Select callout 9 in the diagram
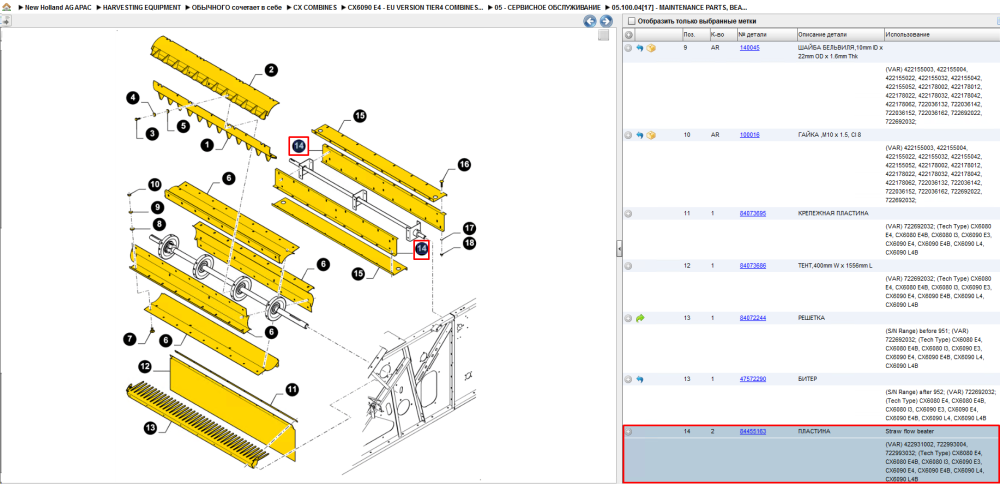This screenshot has width=1000, height=484. [x=158, y=207]
